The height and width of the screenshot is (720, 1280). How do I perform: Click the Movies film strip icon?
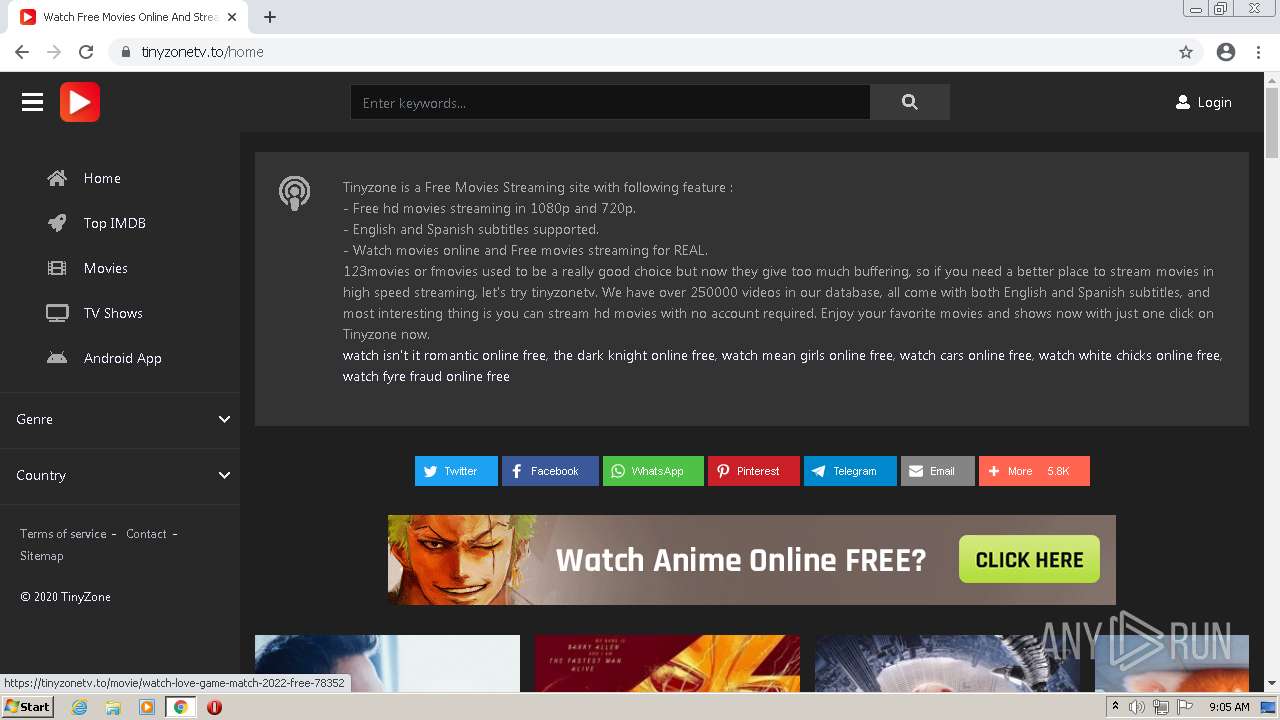(57, 268)
